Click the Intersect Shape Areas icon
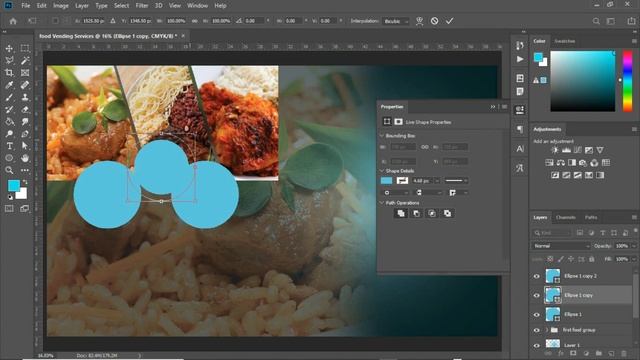This screenshot has height=360, width=640. click(x=432, y=213)
